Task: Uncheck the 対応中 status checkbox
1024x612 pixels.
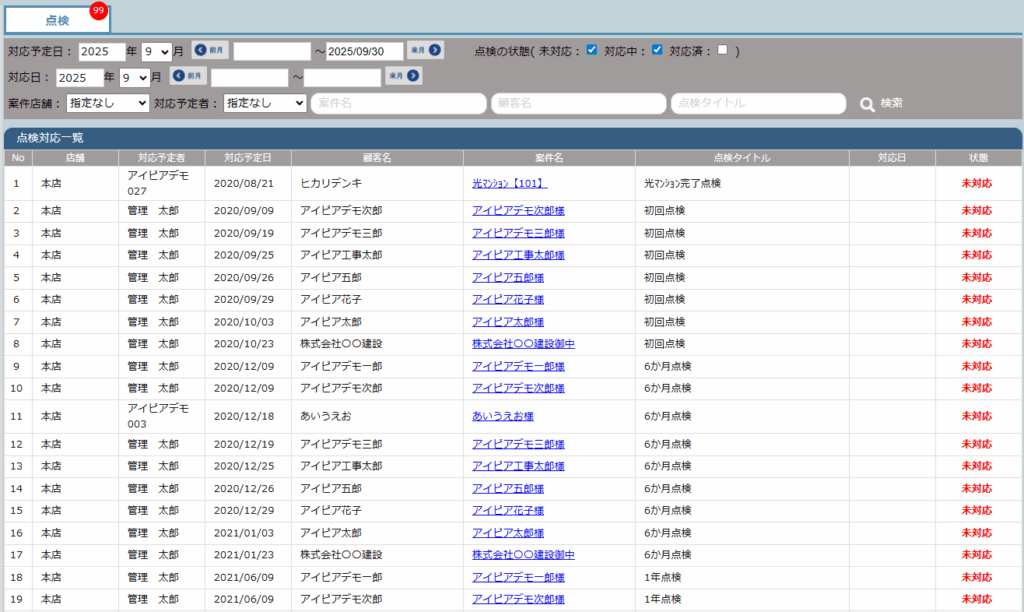Action: [657, 50]
